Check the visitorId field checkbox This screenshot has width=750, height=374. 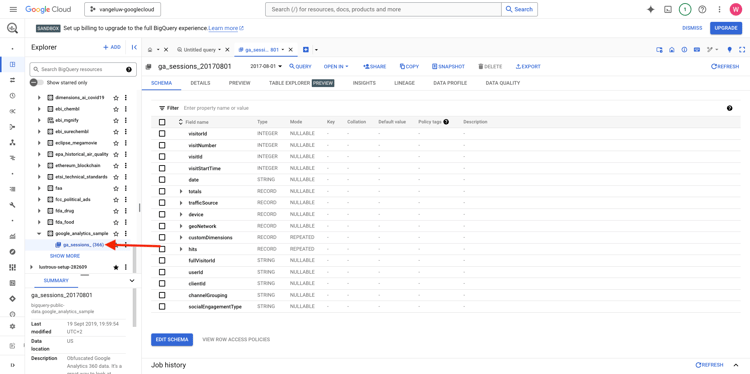162,133
